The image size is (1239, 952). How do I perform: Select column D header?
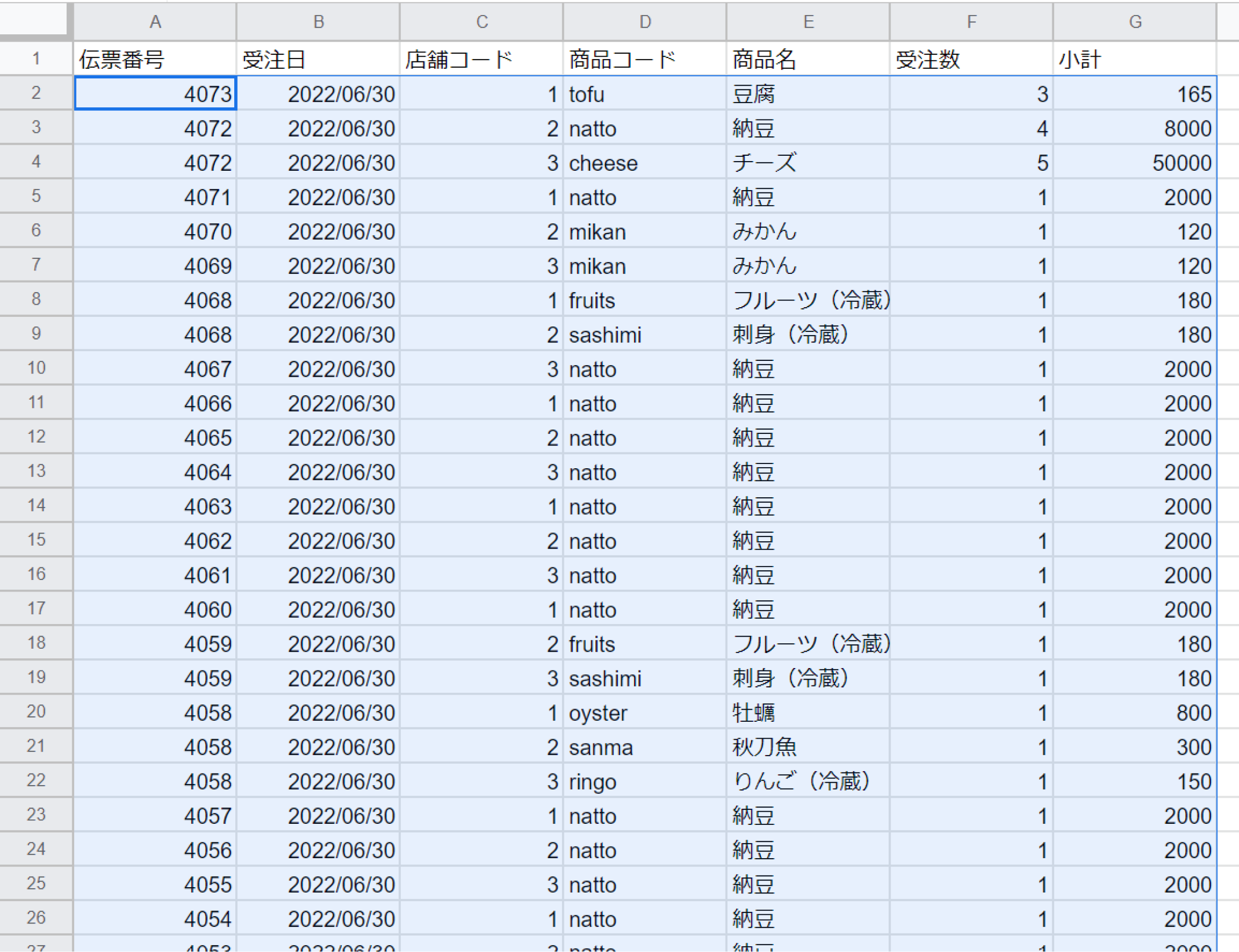[x=645, y=22]
